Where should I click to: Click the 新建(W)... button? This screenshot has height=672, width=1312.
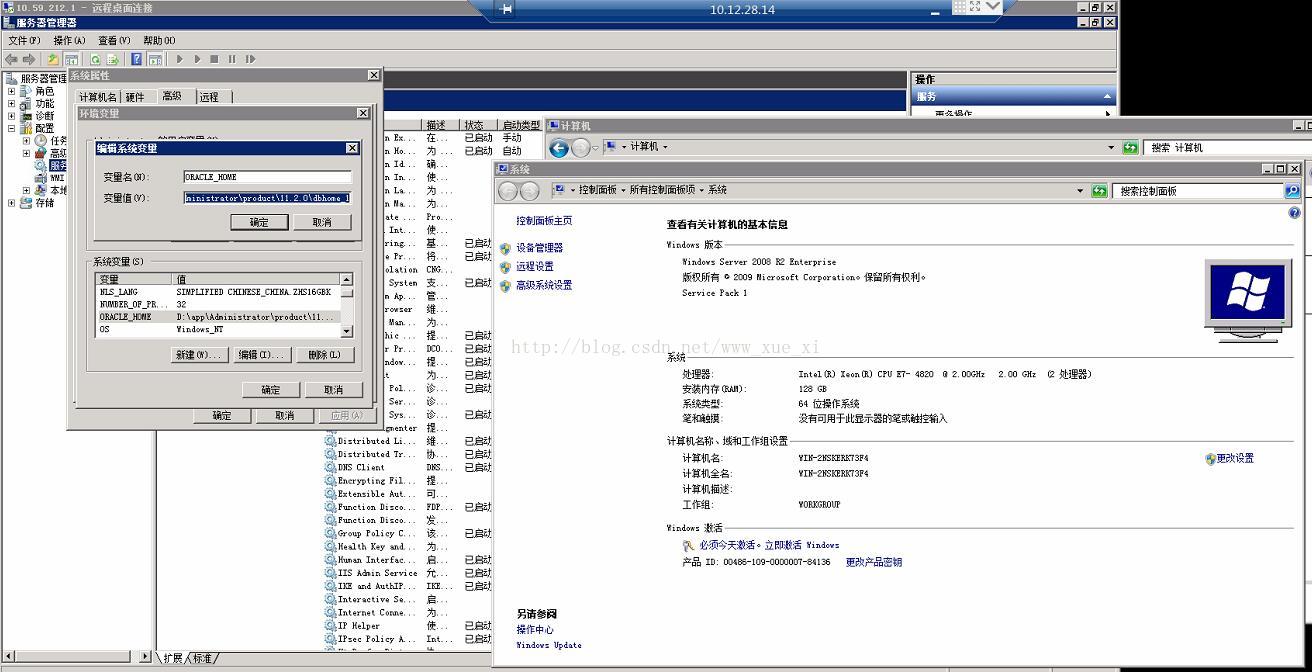(198, 355)
